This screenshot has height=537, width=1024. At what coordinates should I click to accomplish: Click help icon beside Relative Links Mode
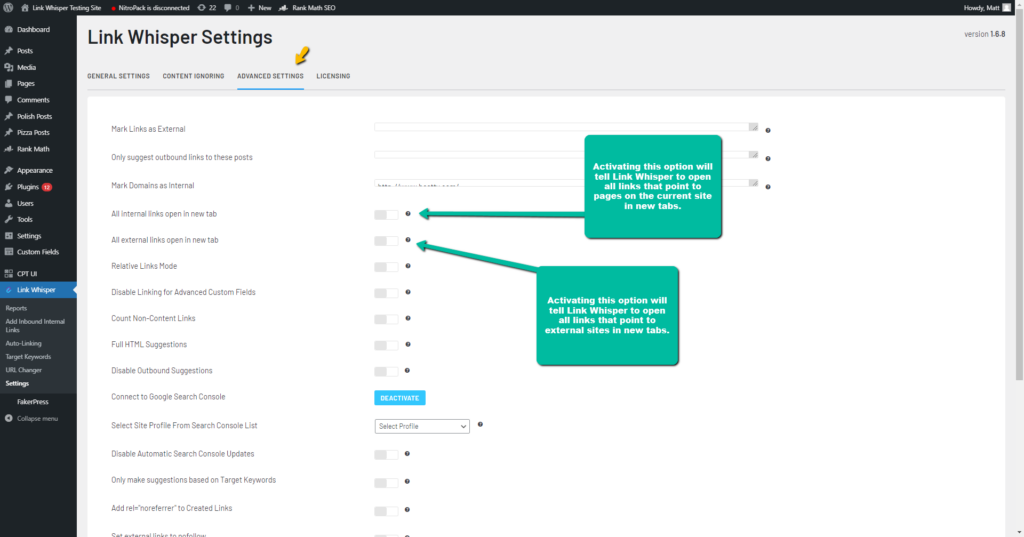point(408,266)
